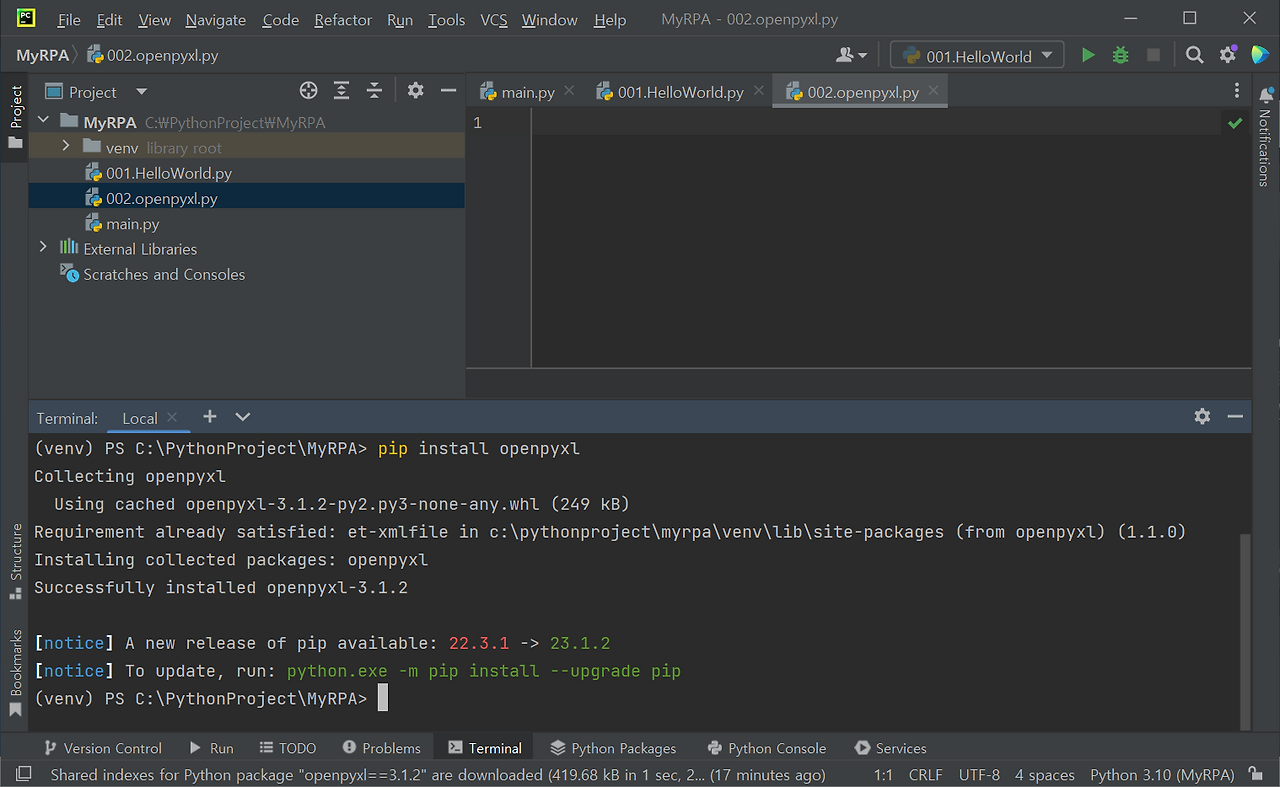Viewport: 1280px width, 787px height.
Task: Run the 001.HelloWorld configuration
Action: 1088,56
